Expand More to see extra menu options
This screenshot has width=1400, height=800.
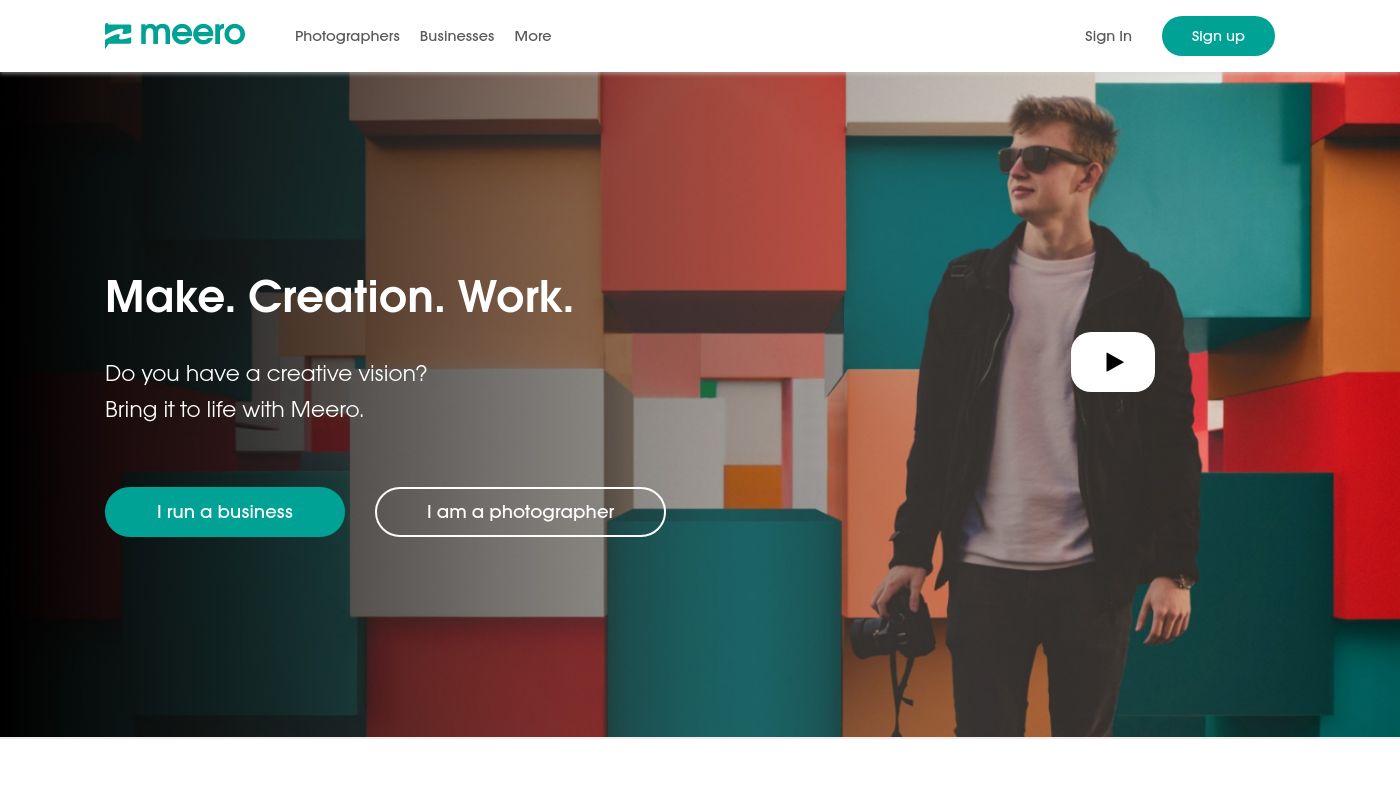532,36
